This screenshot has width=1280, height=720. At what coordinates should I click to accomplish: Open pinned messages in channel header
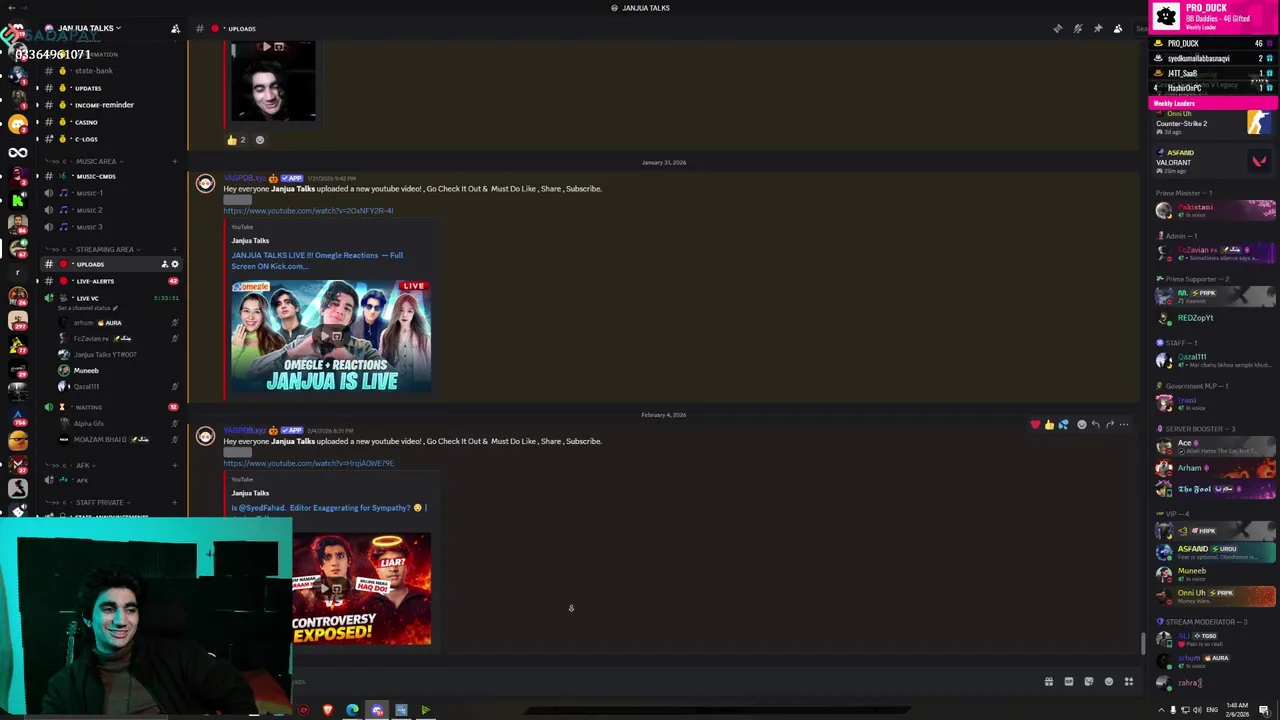click(x=1097, y=28)
